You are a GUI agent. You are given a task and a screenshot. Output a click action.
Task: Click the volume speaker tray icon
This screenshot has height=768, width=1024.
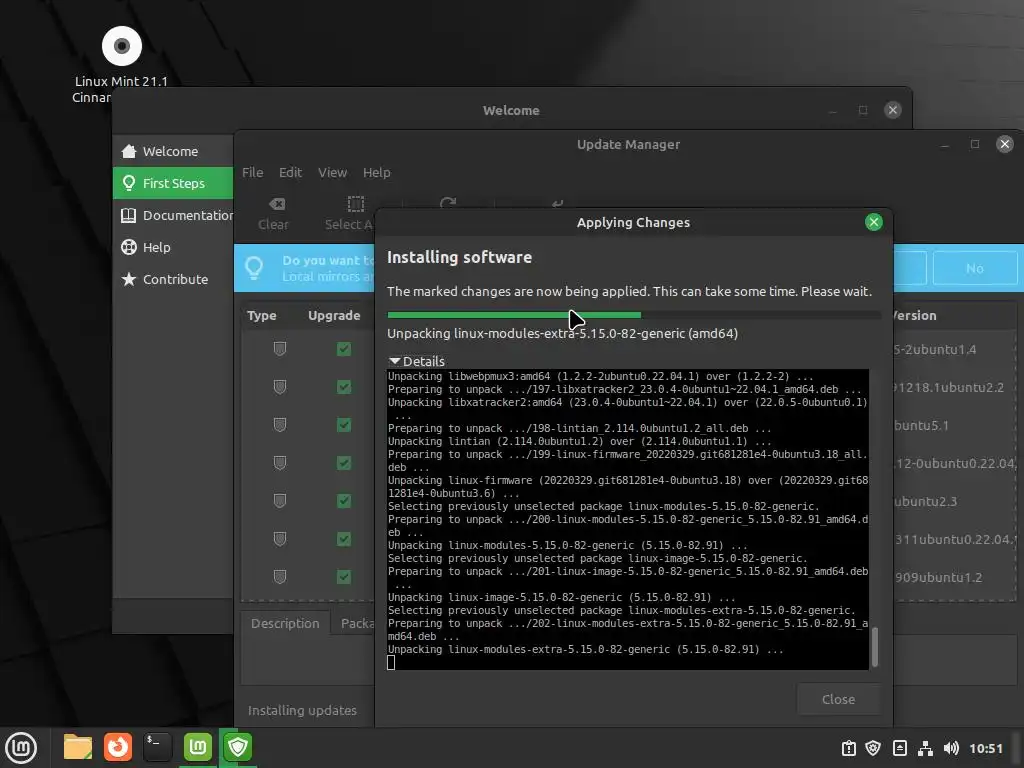(951, 748)
